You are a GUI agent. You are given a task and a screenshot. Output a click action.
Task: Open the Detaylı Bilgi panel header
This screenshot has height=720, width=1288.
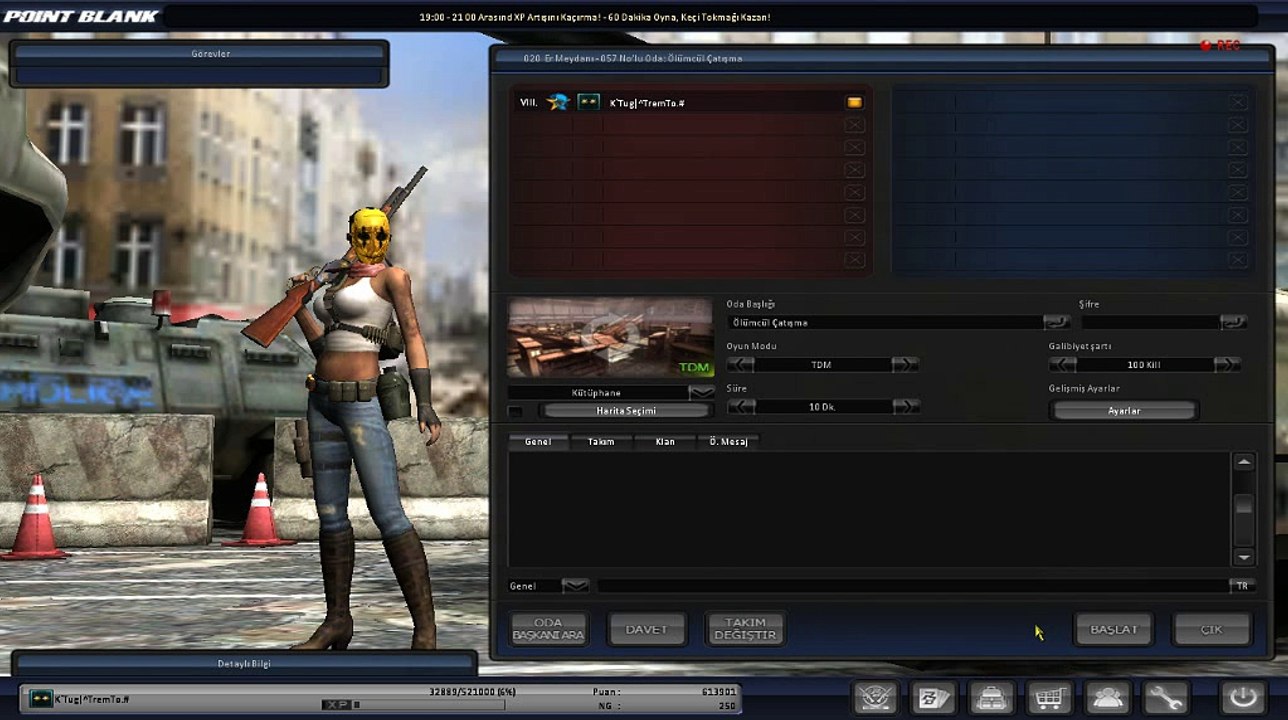[244, 663]
